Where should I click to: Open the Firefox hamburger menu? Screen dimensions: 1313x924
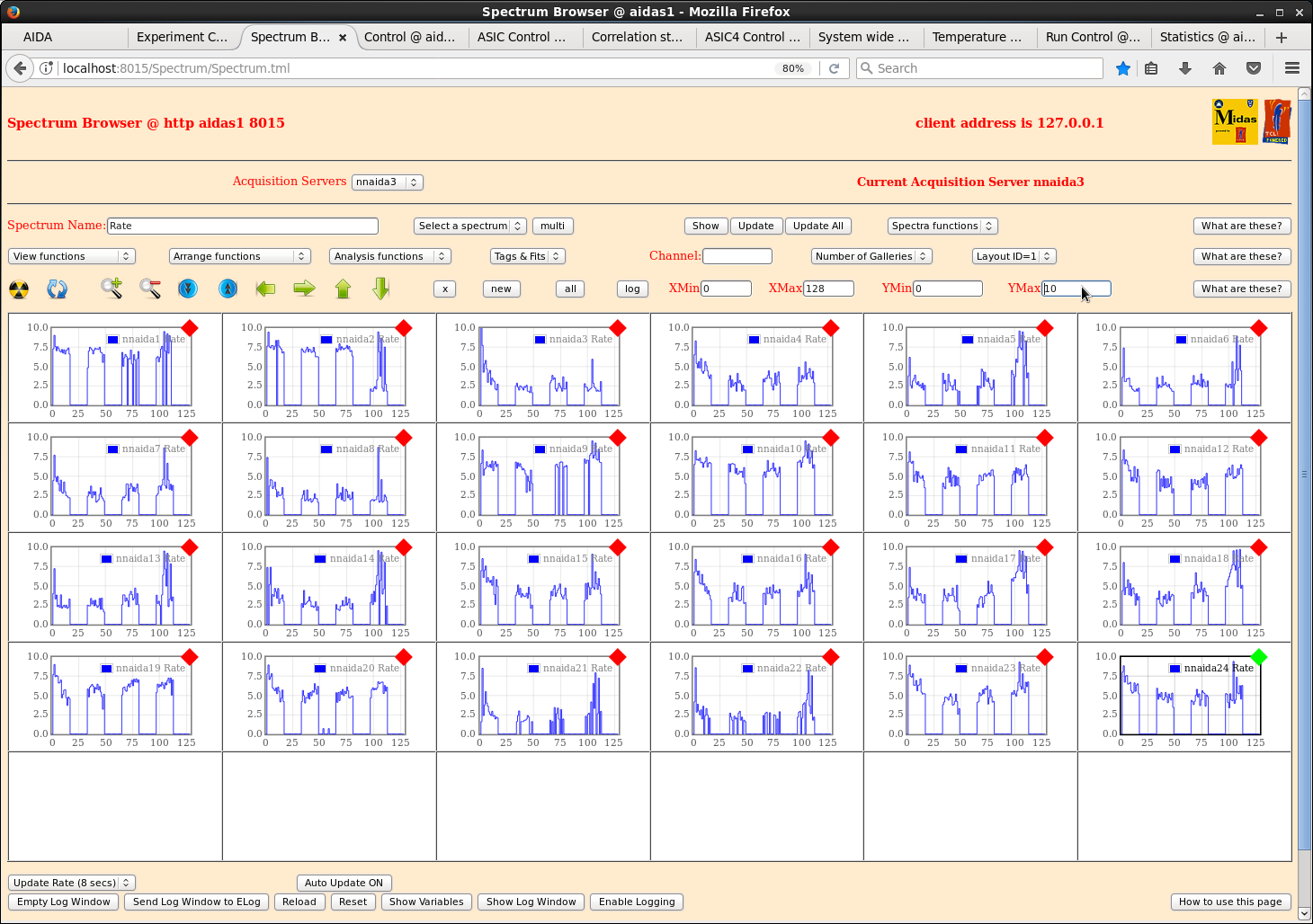[1292, 68]
